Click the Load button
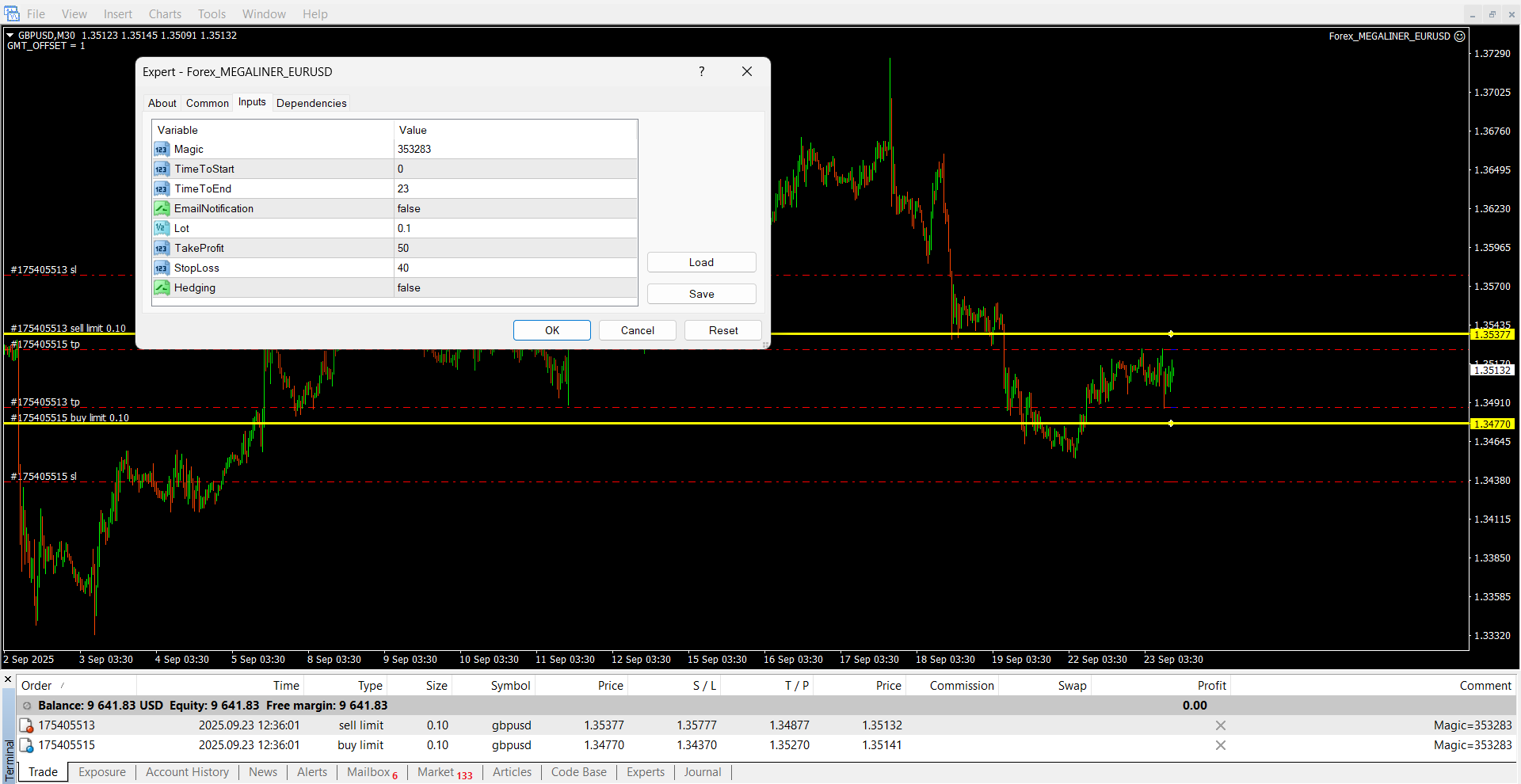The height and width of the screenshot is (784, 1521). 701,262
